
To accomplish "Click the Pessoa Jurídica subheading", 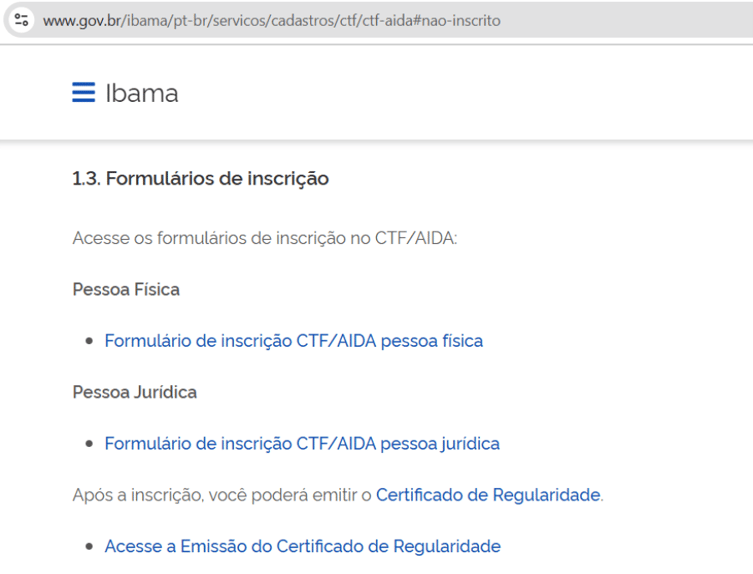I will click(134, 392).
